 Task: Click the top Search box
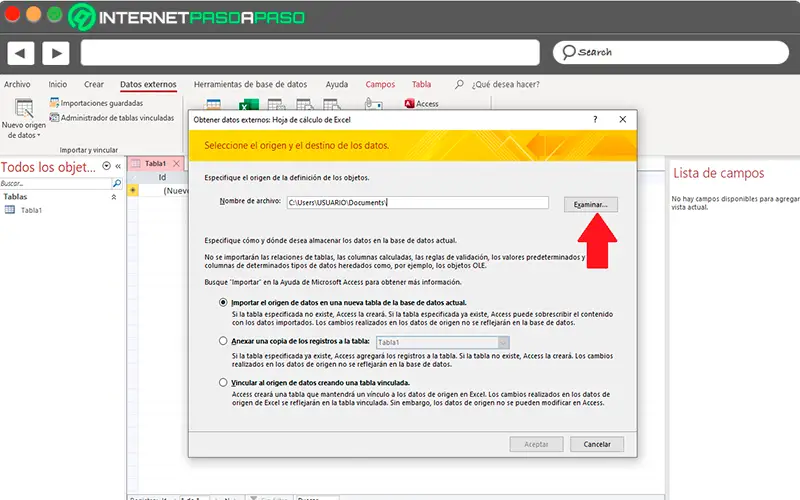click(671, 53)
